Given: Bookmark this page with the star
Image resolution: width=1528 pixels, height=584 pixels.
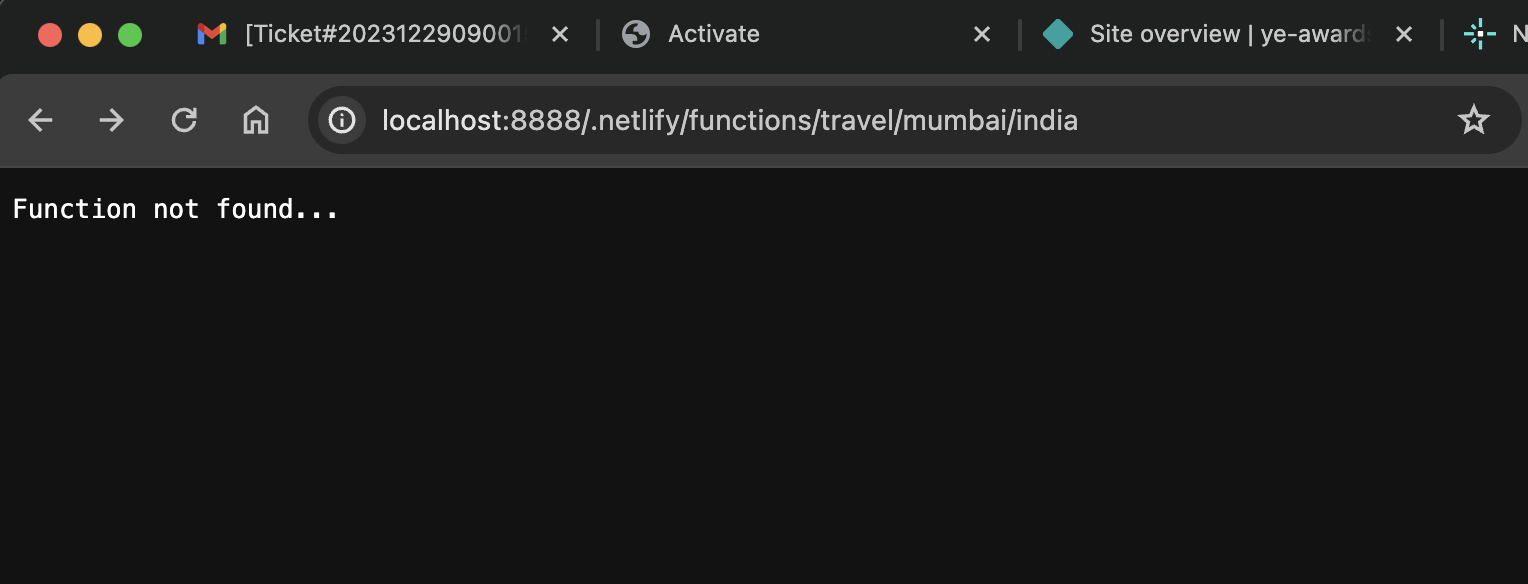Looking at the screenshot, I should 1474,121.
